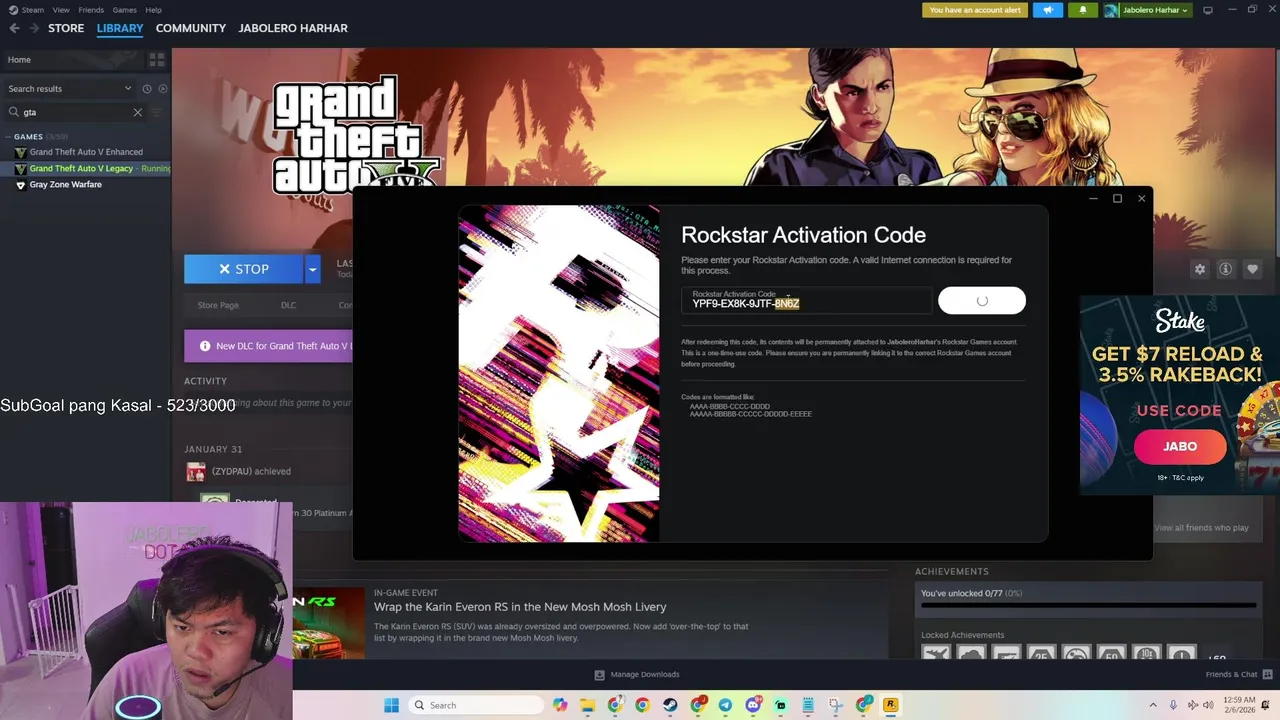Image resolution: width=1280 pixels, height=720 pixels.
Task: Open Copilot from the taskbar
Action: [560, 705]
